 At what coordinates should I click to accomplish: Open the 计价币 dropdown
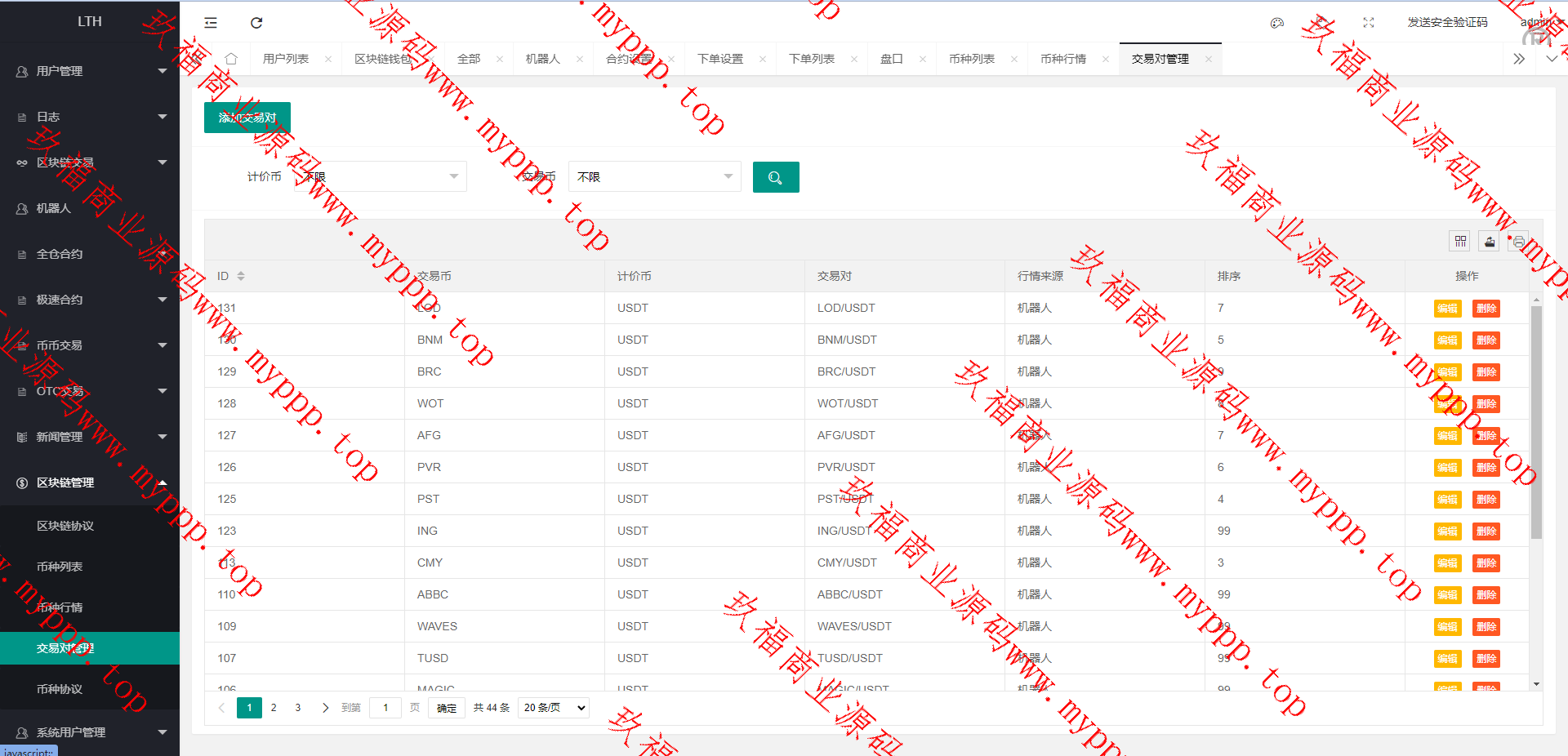click(381, 177)
